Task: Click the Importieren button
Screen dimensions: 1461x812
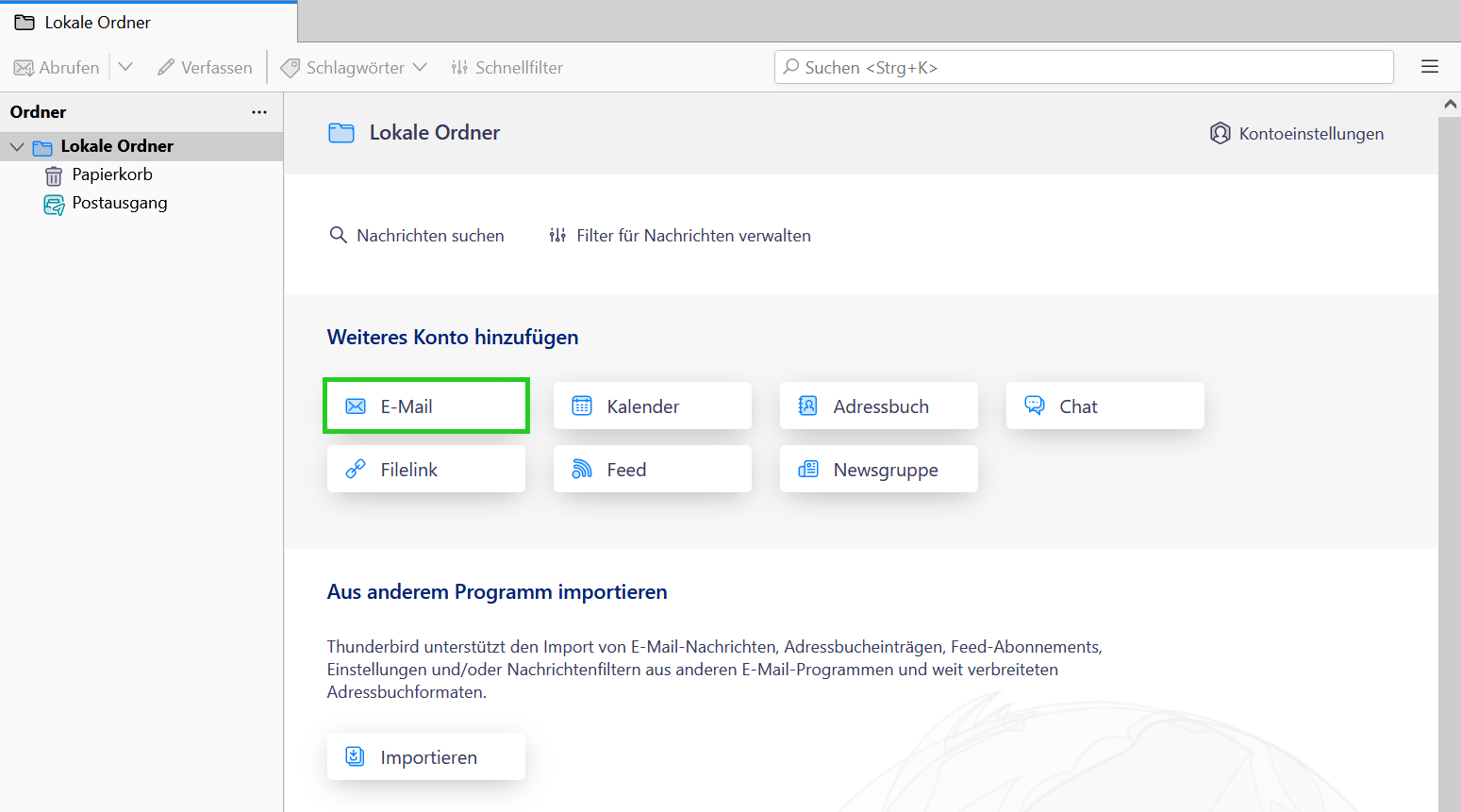Action: [425, 757]
